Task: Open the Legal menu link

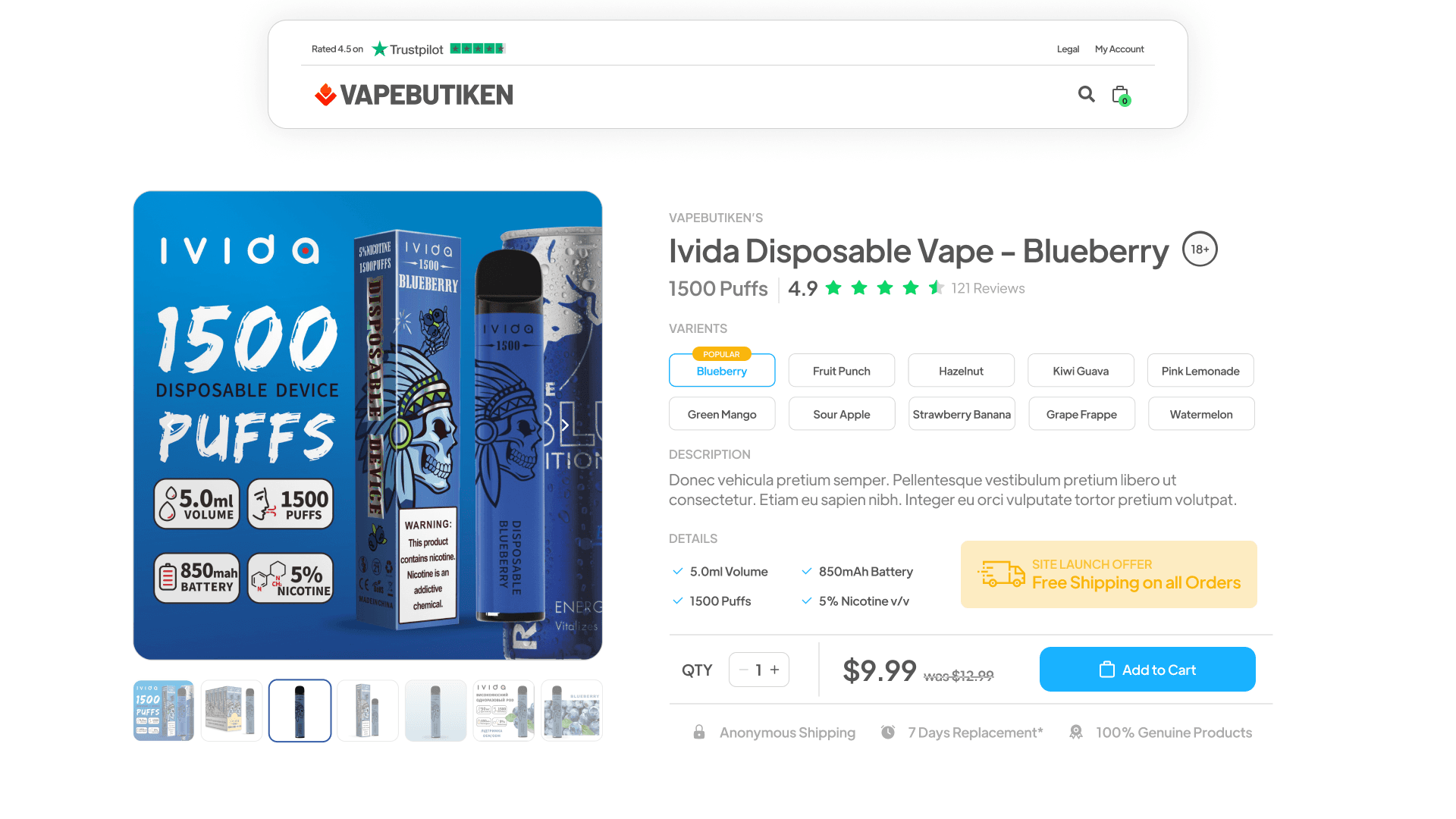Action: pyautogui.click(x=1068, y=49)
